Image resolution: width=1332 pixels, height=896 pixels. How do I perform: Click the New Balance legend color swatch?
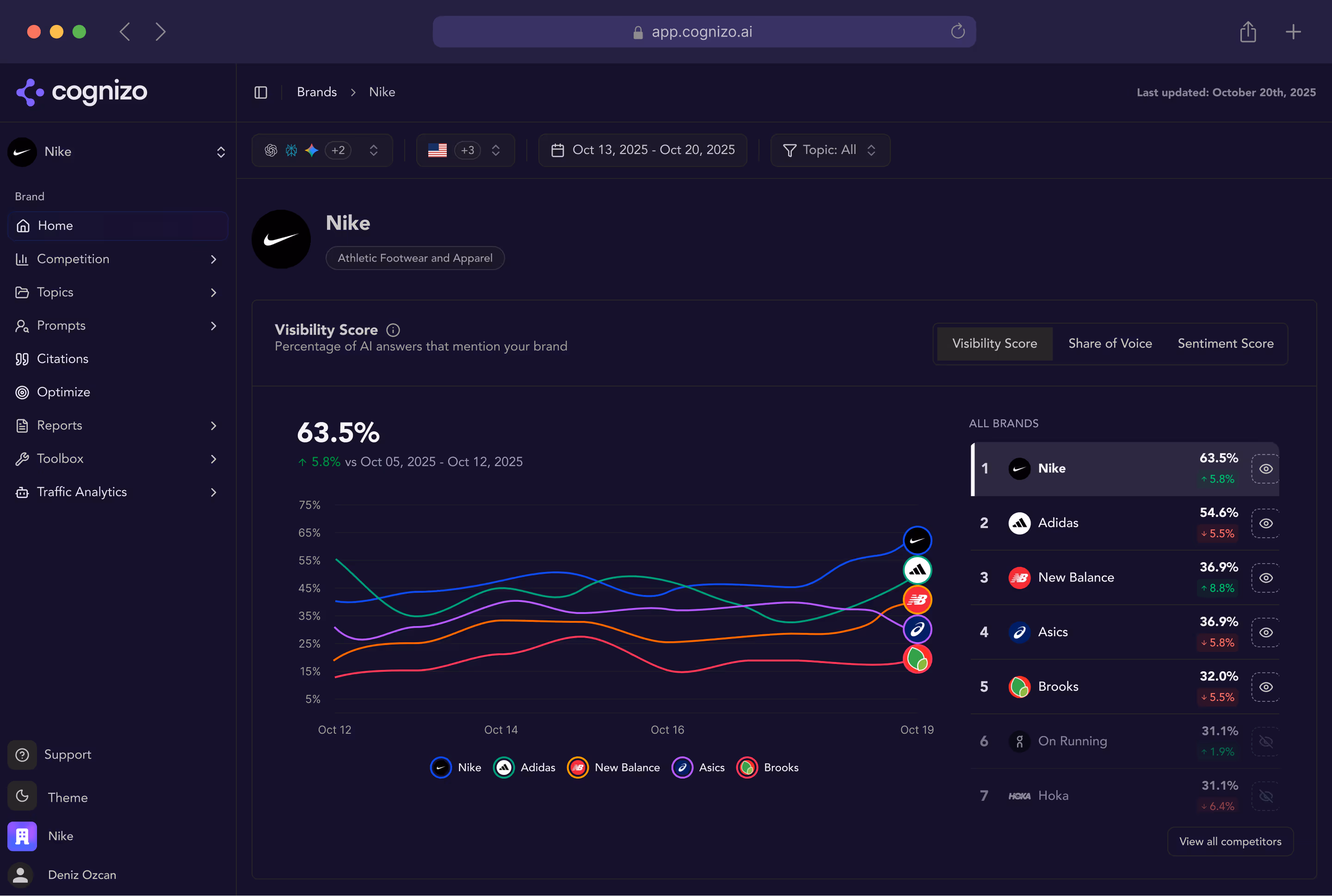[577, 767]
